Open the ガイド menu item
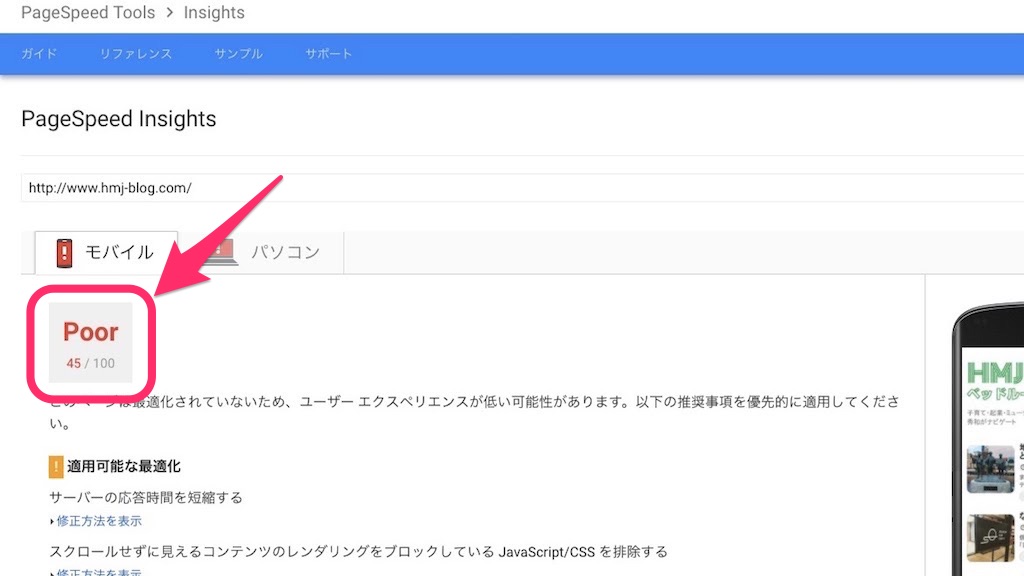Viewport: 1024px width, 576px height. click(39, 54)
